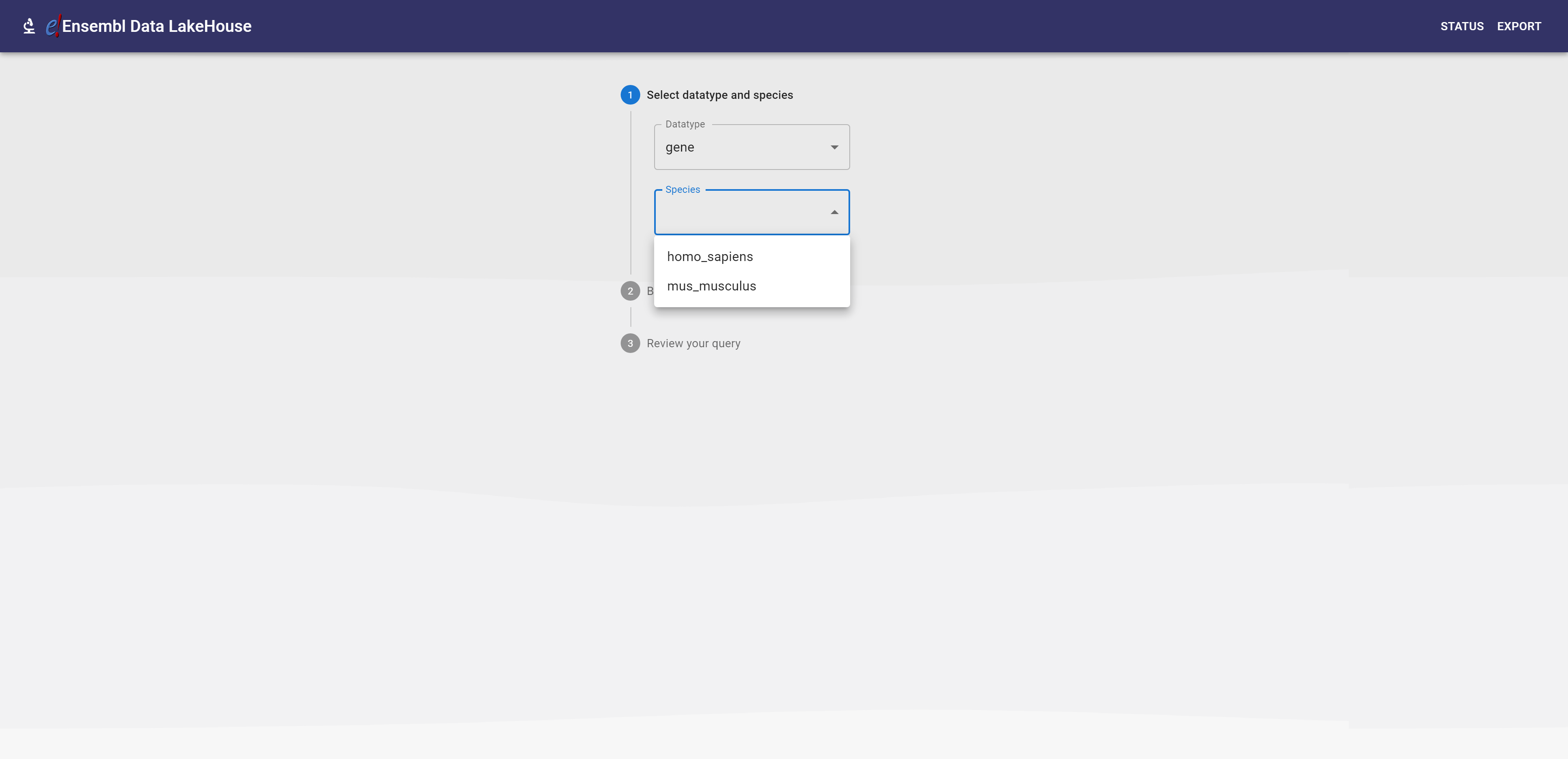The height and width of the screenshot is (759, 1568).
Task: Click the microscope icon in header
Action: 29,26
